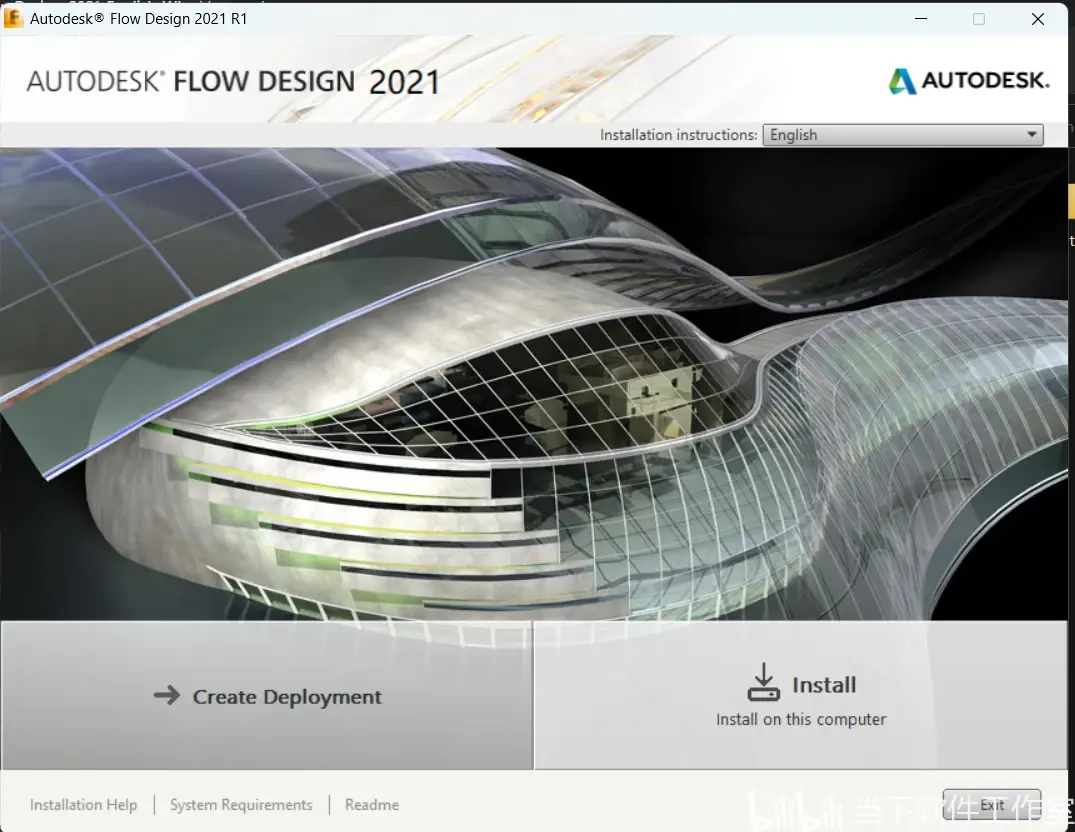The image size is (1075, 832).
Task: Click the Autodesk logo in header
Action: click(969, 81)
